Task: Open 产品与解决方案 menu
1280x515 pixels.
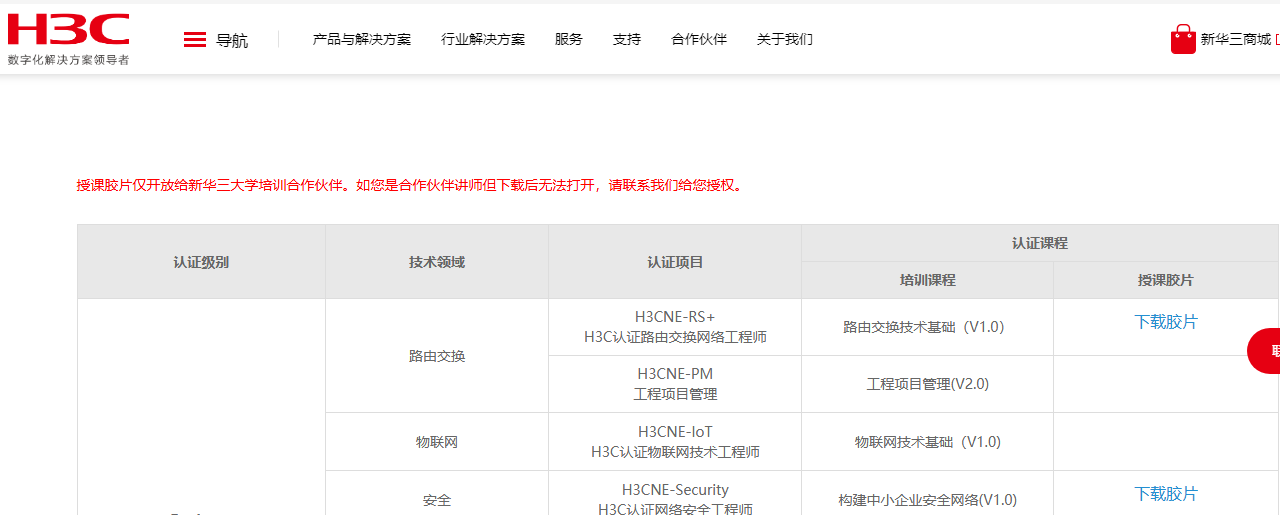Action: [x=362, y=40]
